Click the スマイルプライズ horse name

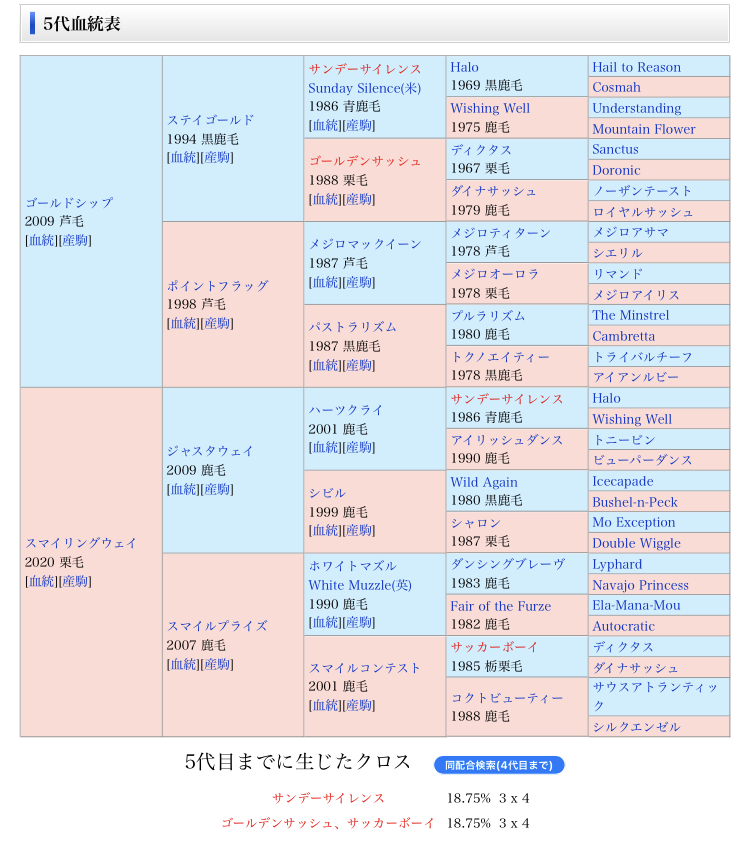(x=217, y=626)
